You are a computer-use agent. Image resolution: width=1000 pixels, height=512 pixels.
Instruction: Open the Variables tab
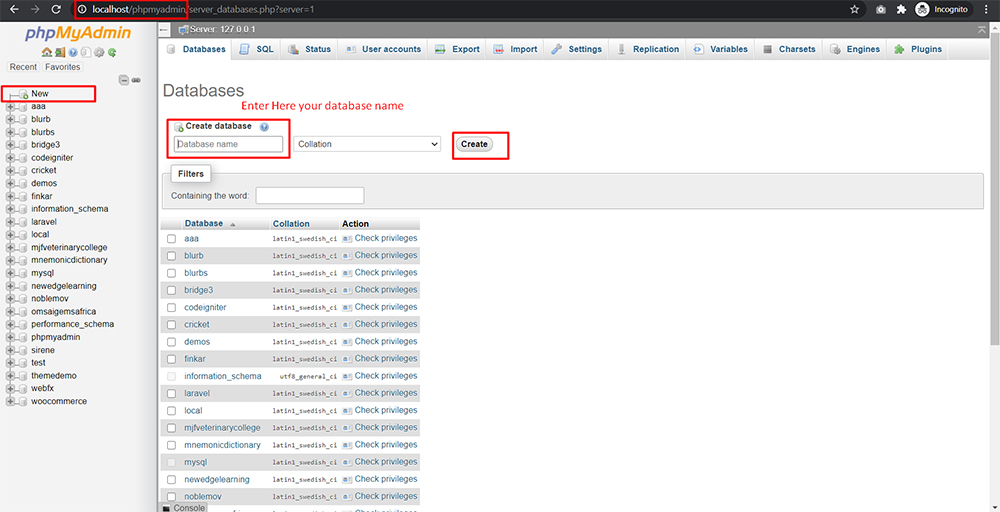pos(721,49)
